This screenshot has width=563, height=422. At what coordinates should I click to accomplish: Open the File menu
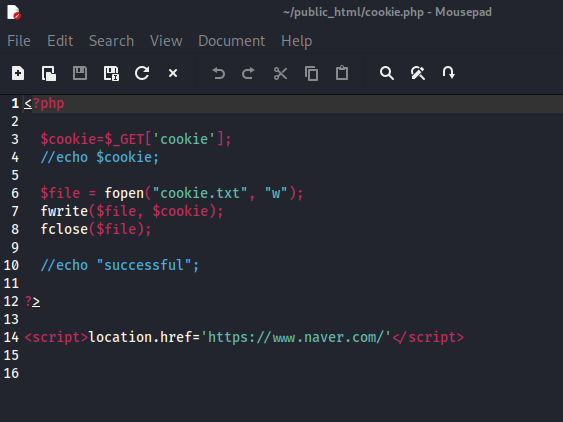tap(19, 41)
